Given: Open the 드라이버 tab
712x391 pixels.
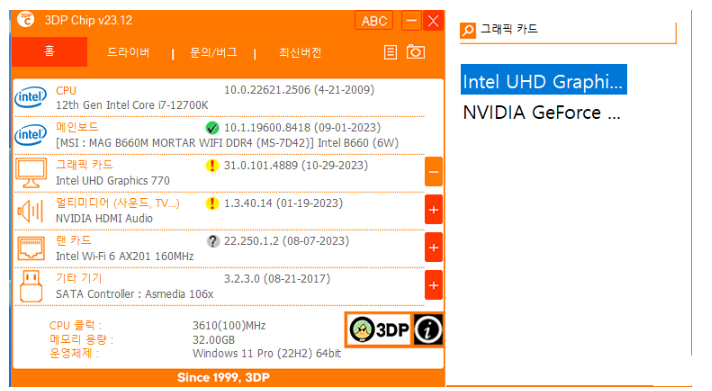Looking at the screenshot, I should click(x=128, y=53).
